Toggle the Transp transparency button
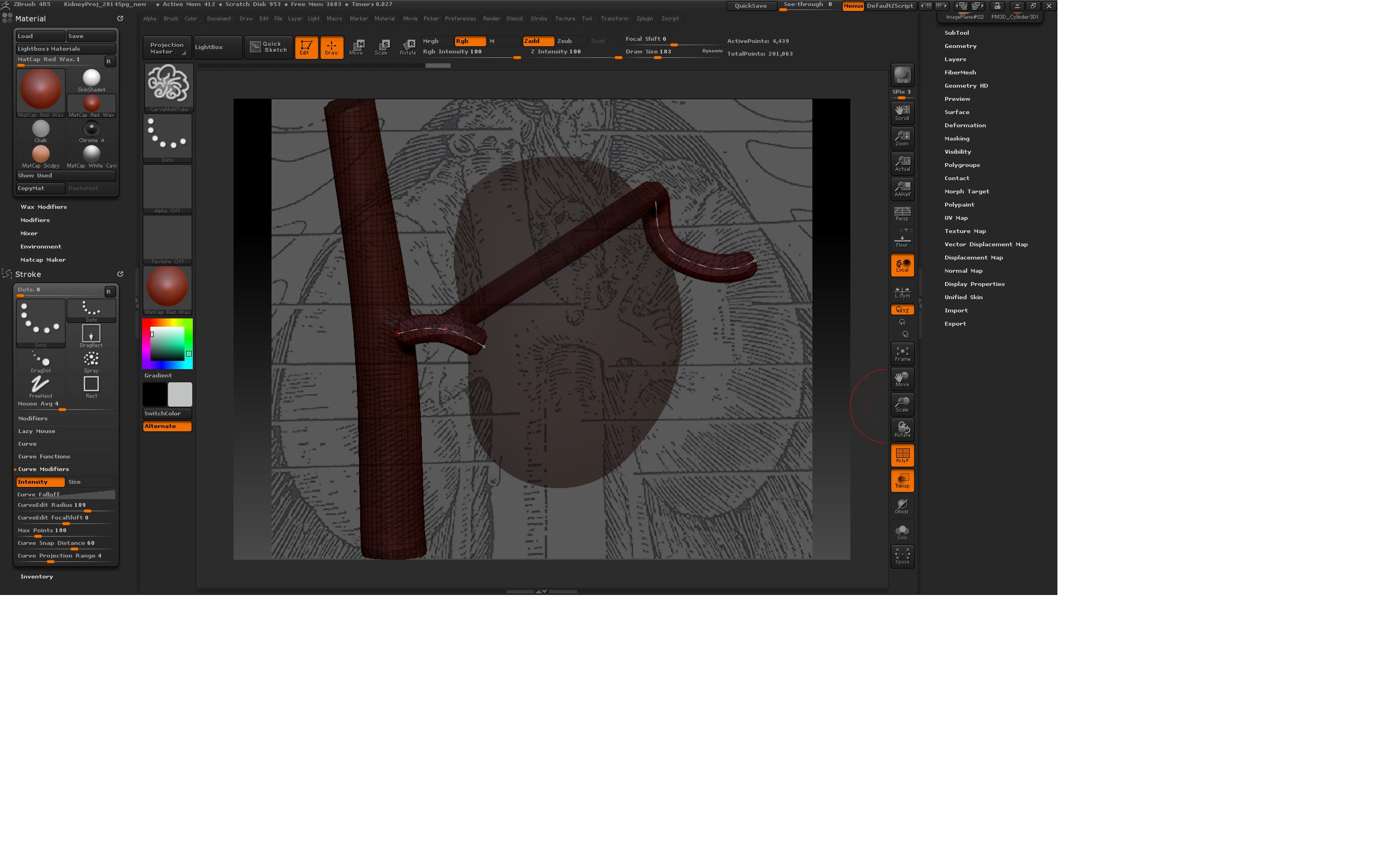 (902, 481)
